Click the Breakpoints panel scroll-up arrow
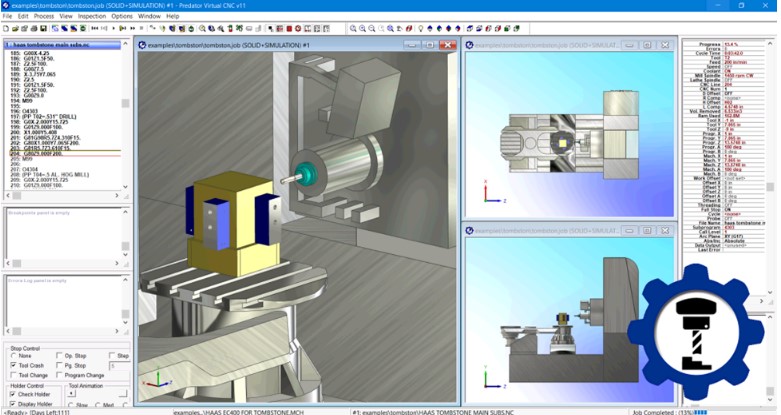The width and height of the screenshot is (781, 415). (125, 212)
